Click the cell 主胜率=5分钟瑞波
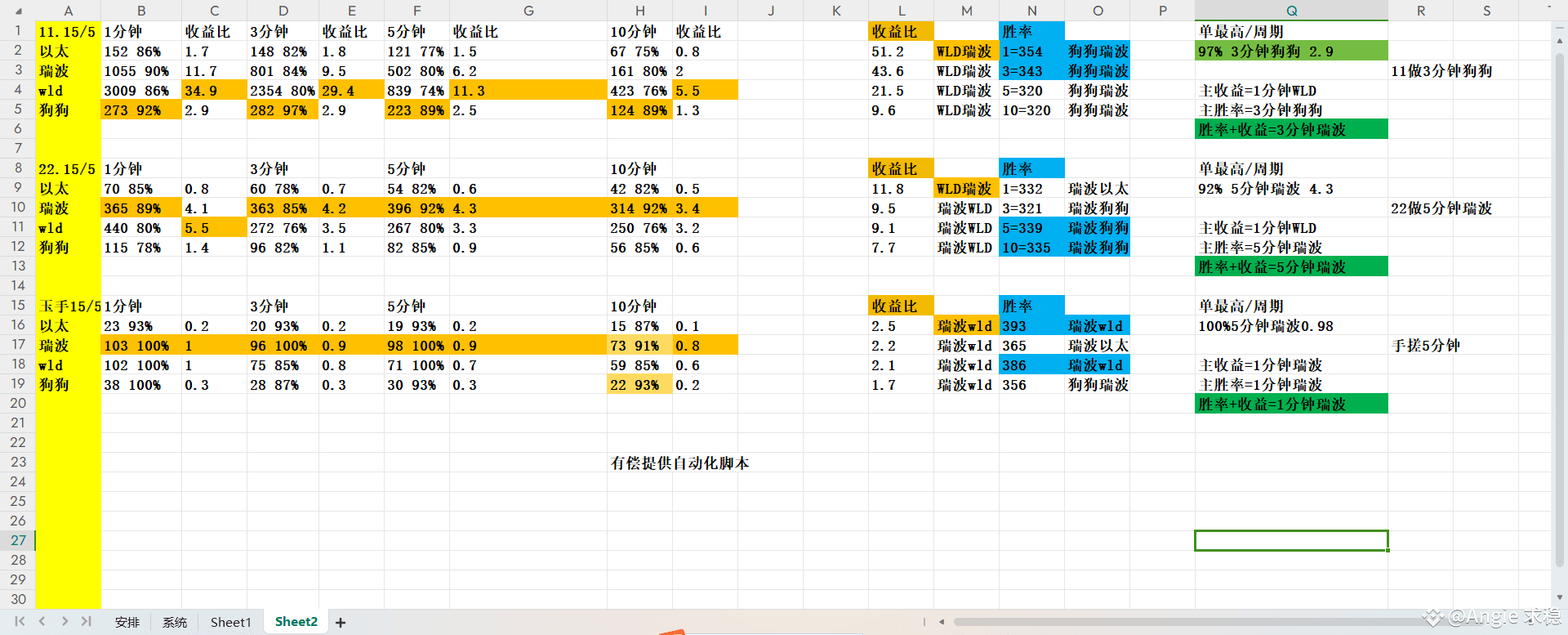The image size is (1568, 635). tap(1291, 247)
